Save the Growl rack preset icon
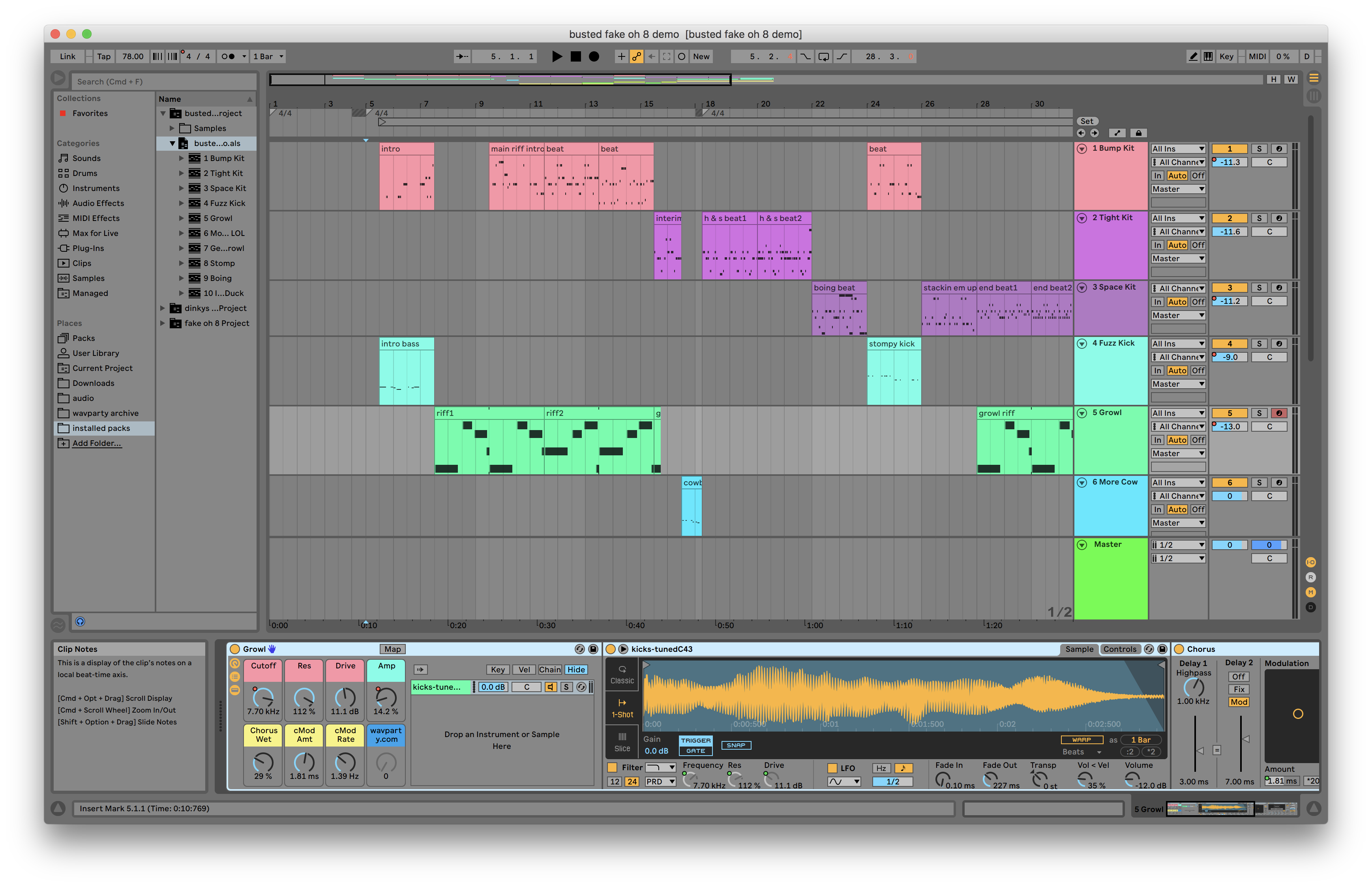Image resolution: width=1372 pixels, height=887 pixels. [x=593, y=649]
